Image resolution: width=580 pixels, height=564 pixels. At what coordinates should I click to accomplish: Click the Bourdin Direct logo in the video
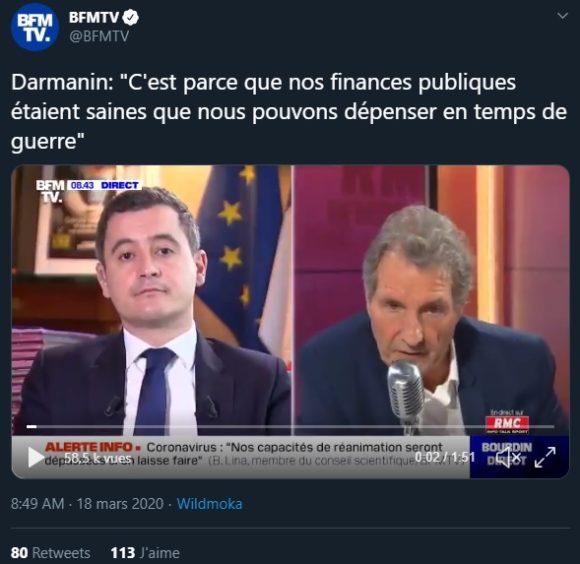tap(507, 453)
